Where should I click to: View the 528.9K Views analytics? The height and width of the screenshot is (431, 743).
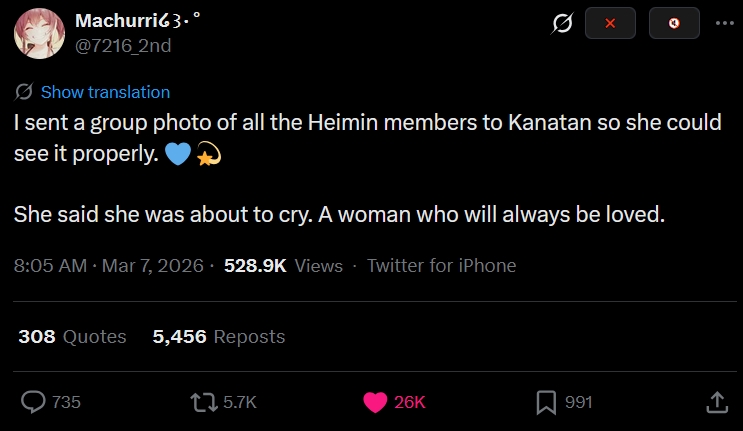(283, 266)
